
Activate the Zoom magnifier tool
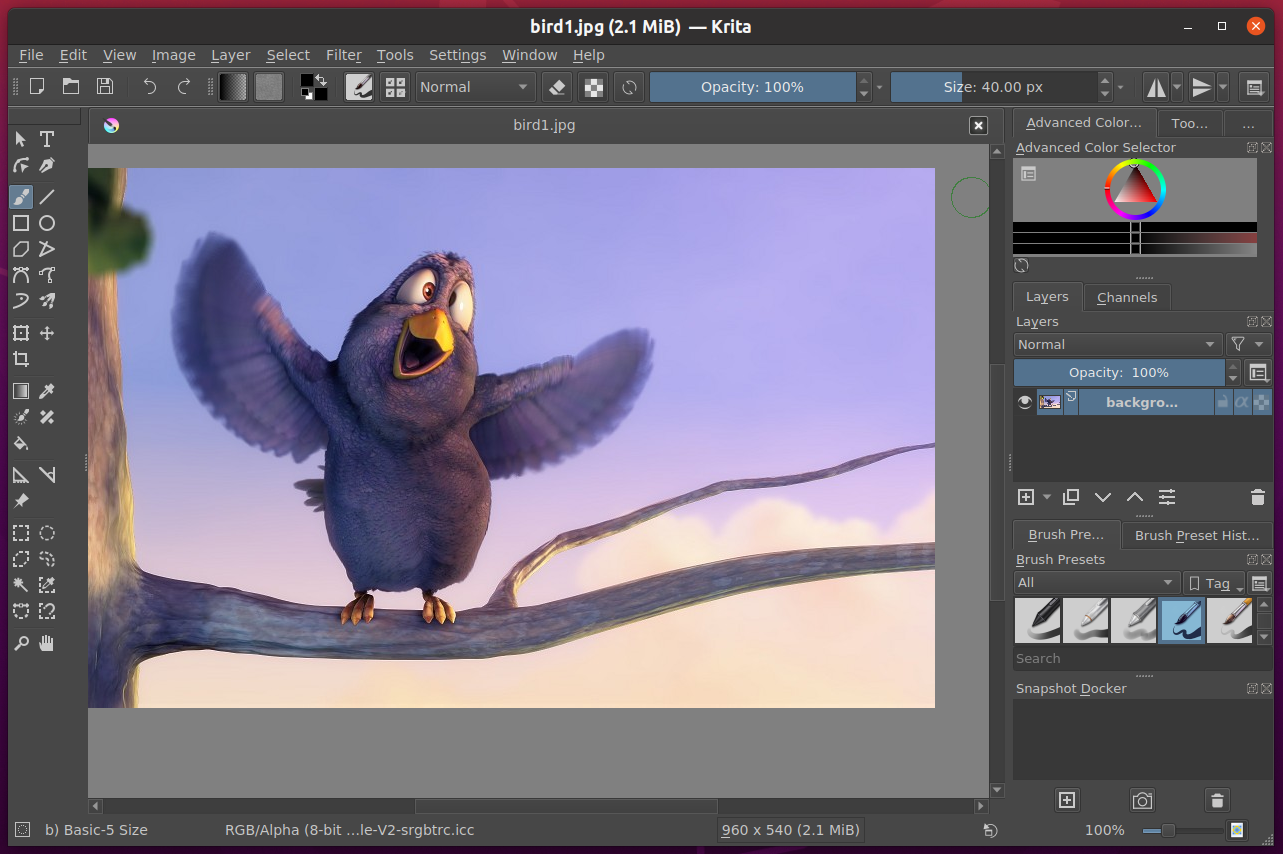tap(21, 643)
